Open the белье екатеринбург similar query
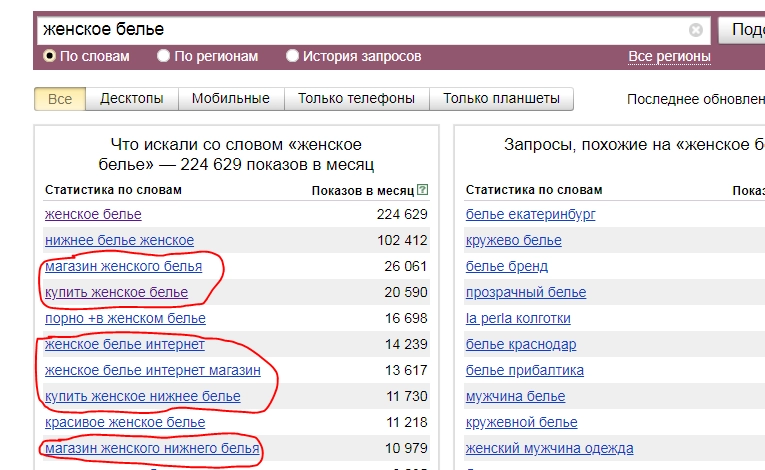The image size is (765, 470). [530, 214]
